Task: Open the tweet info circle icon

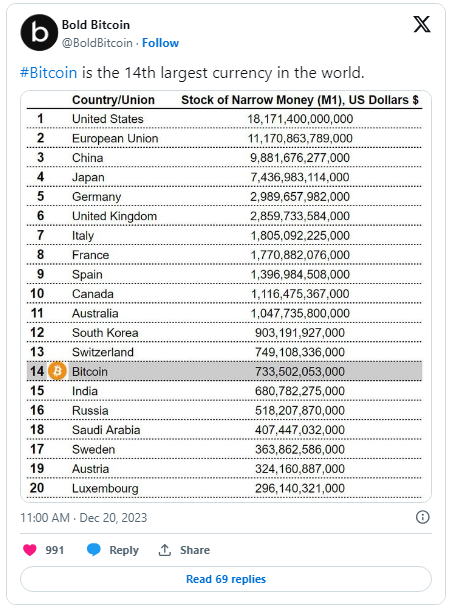Action: [423, 517]
